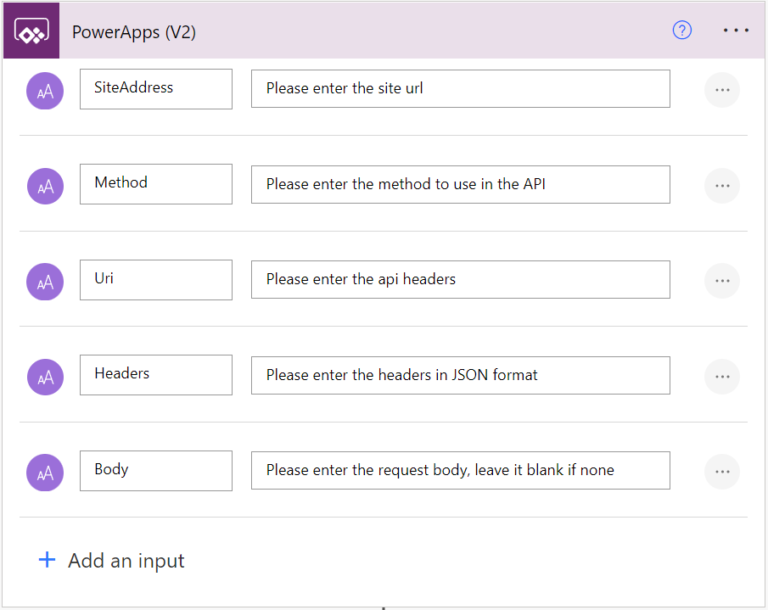The image size is (768, 610).
Task: Edit the SiteAddress name field
Action: [x=156, y=89]
